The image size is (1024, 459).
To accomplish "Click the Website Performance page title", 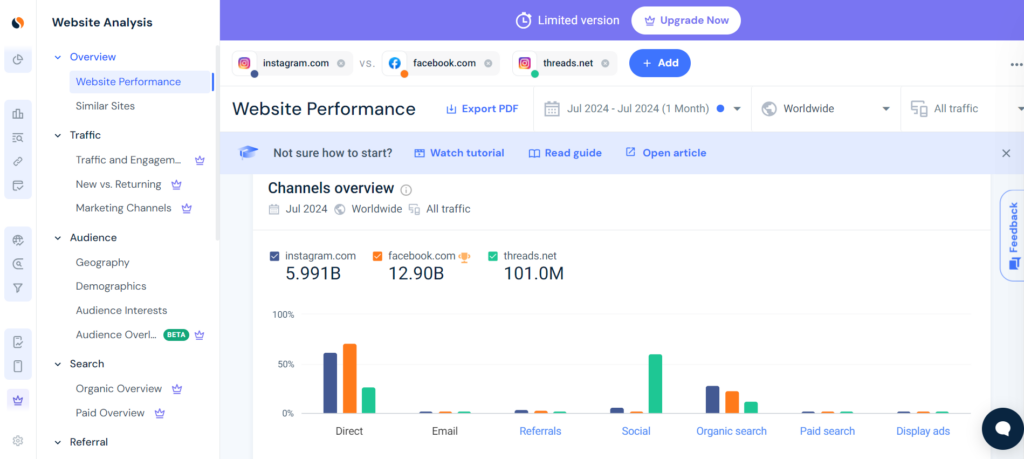I will coord(324,109).
